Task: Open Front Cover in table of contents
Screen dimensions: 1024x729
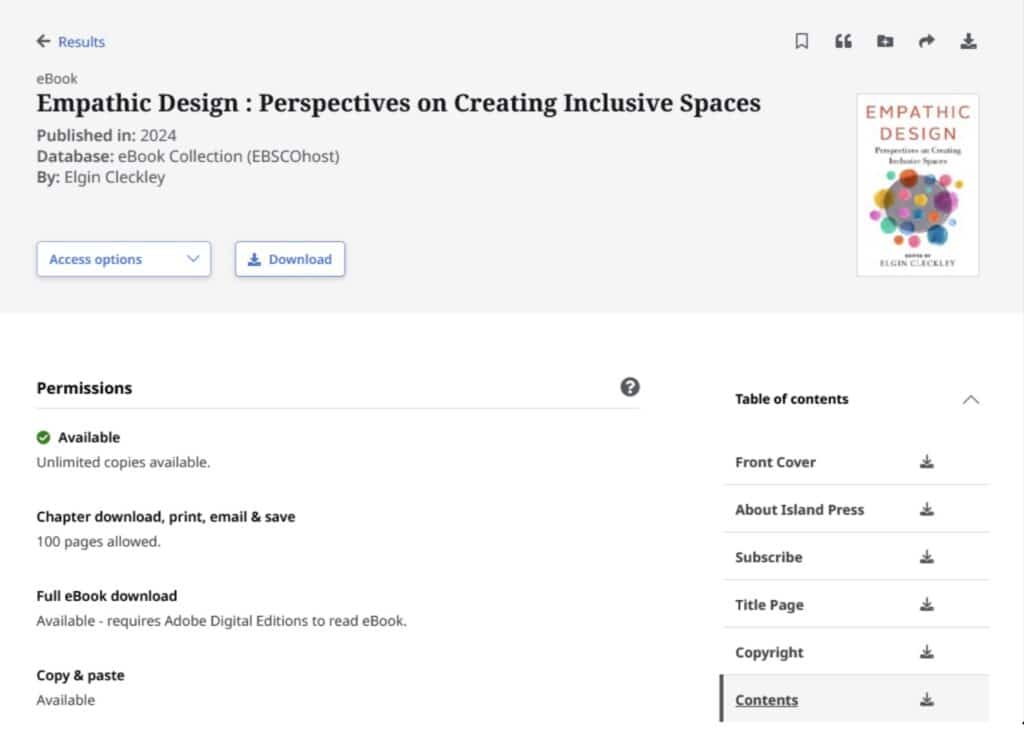Action: click(x=775, y=462)
